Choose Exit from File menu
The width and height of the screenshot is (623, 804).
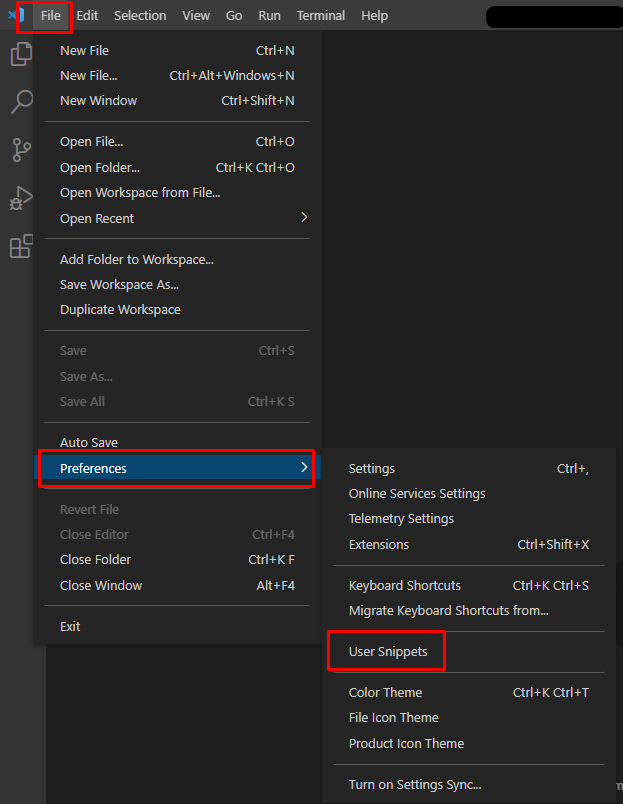pos(177,627)
